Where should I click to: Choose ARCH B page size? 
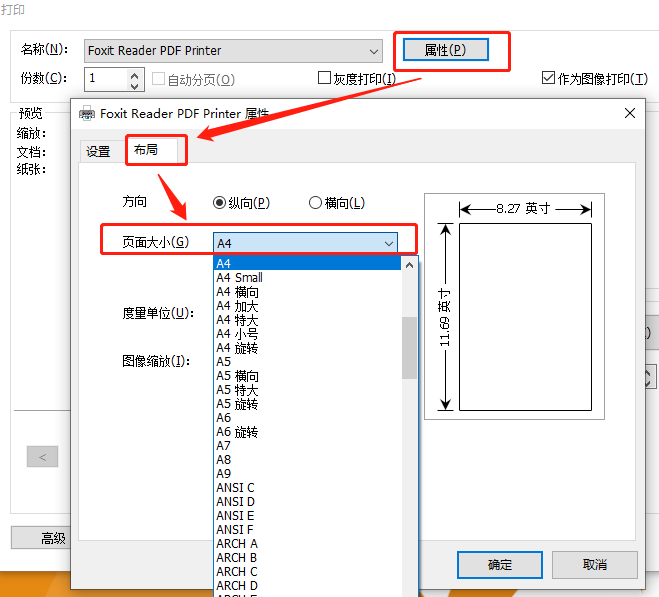click(x=308, y=557)
